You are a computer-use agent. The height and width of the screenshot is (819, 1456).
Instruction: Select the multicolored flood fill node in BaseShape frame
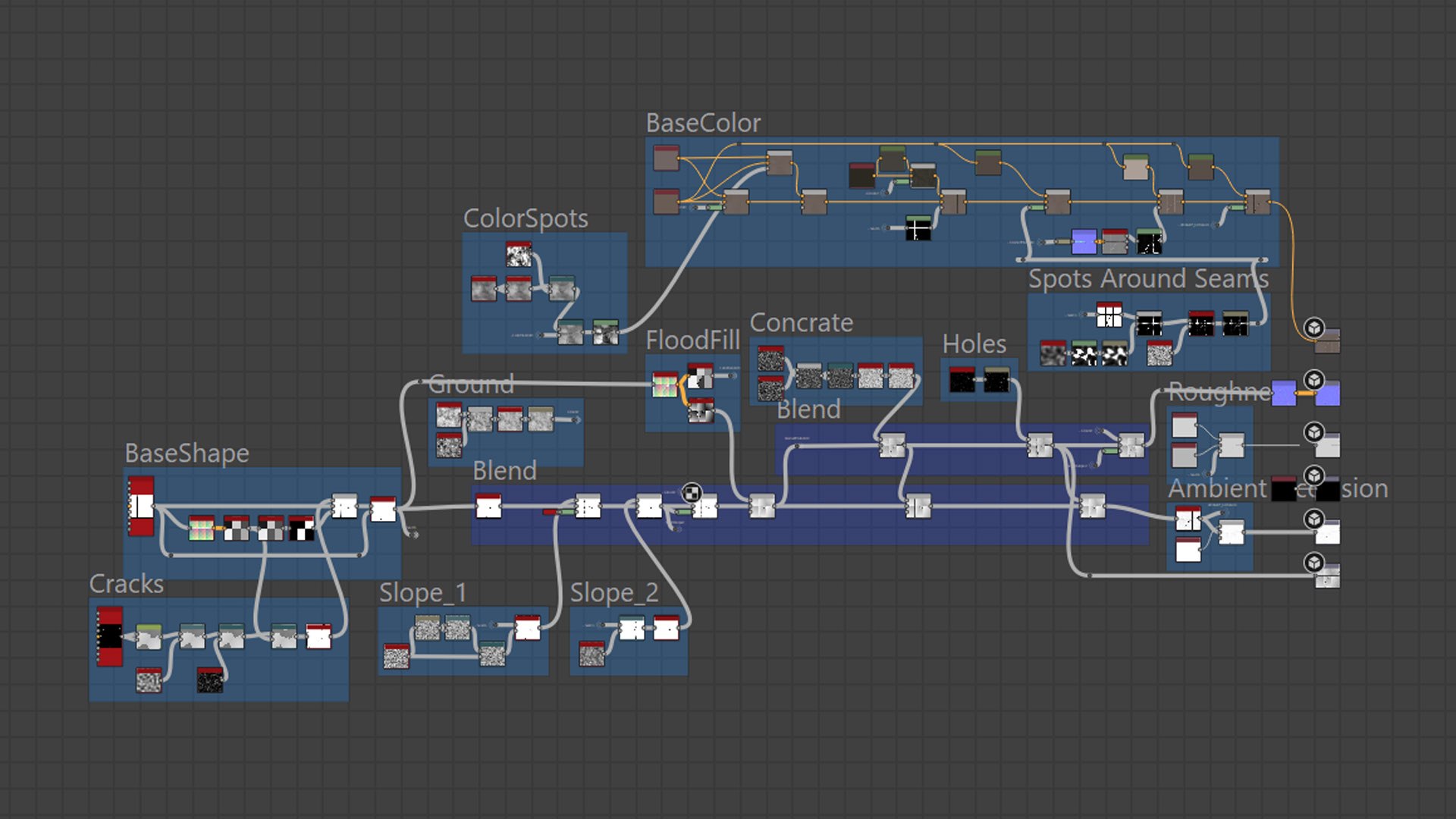[x=201, y=528]
